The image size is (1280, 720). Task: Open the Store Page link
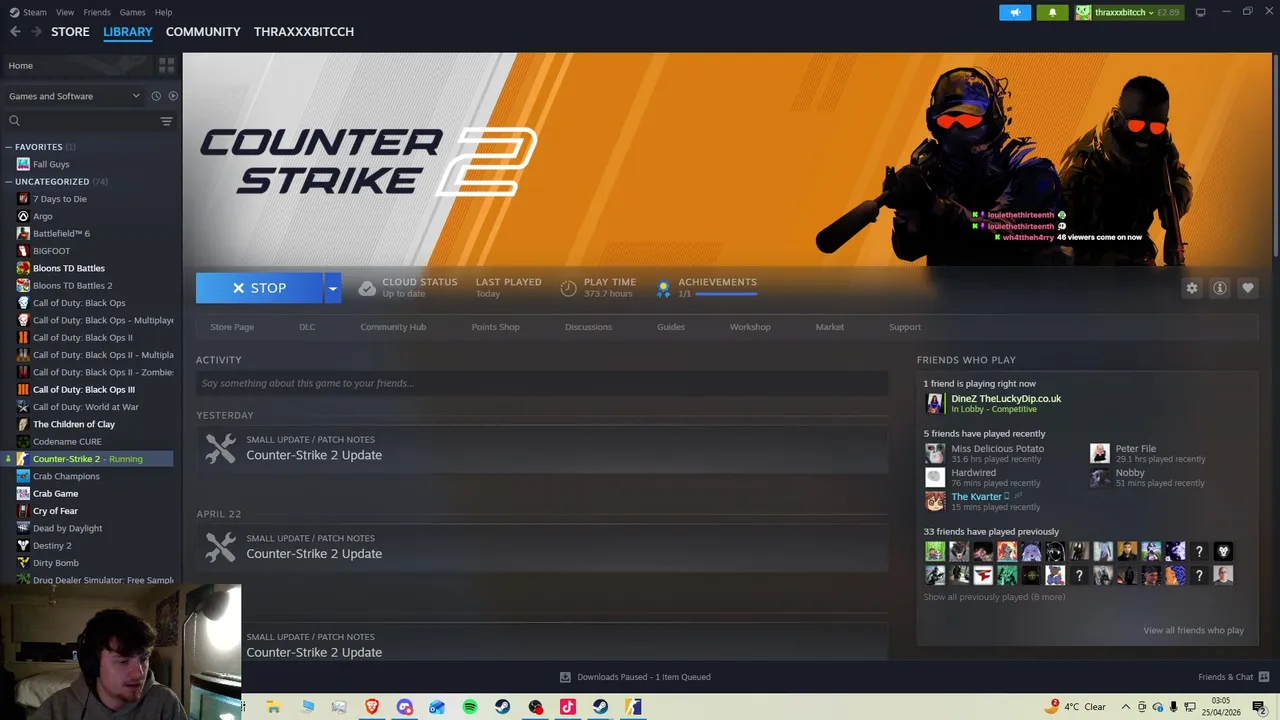(x=232, y=327)
